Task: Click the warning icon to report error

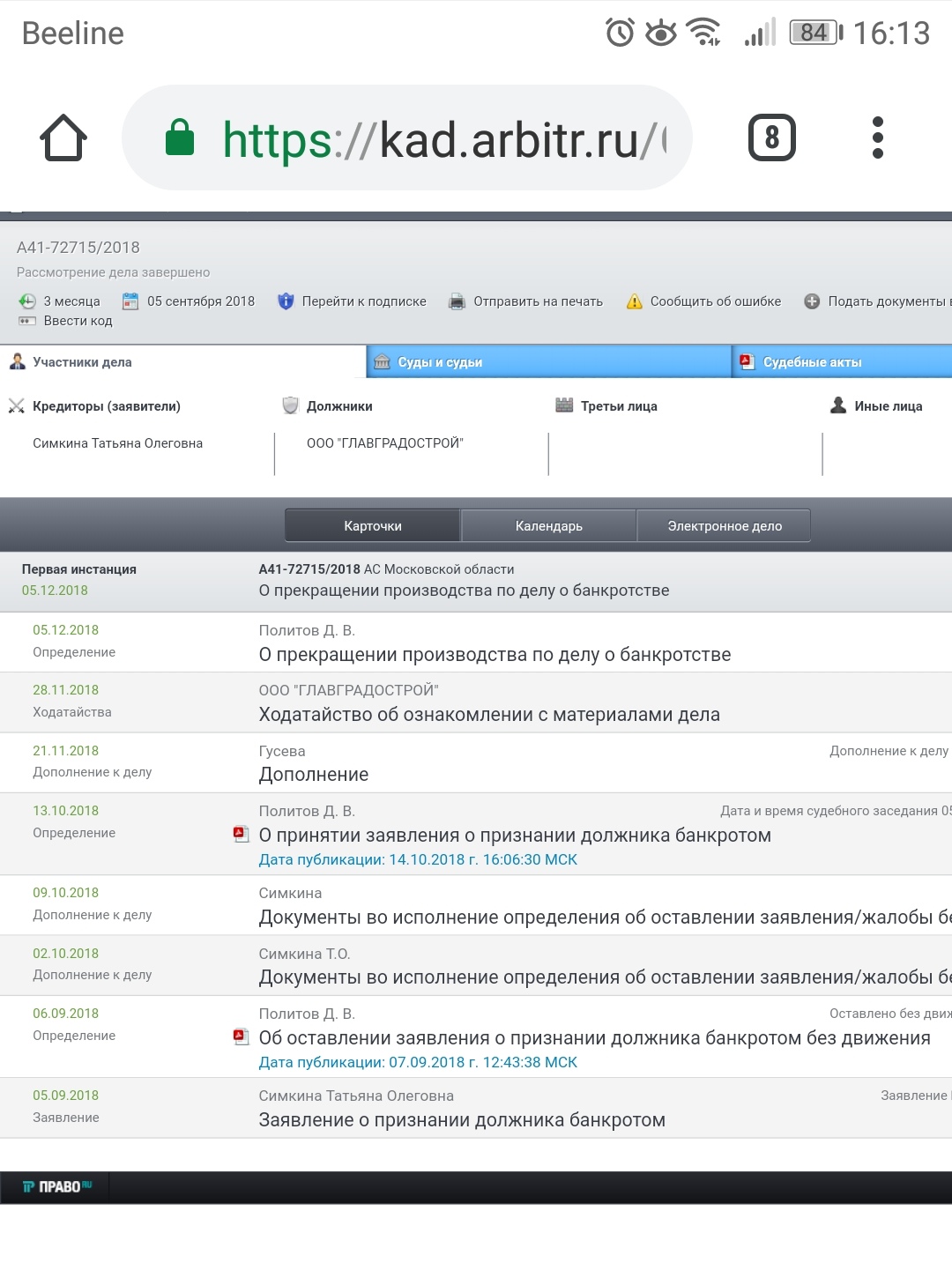Action: pos(634,301)
